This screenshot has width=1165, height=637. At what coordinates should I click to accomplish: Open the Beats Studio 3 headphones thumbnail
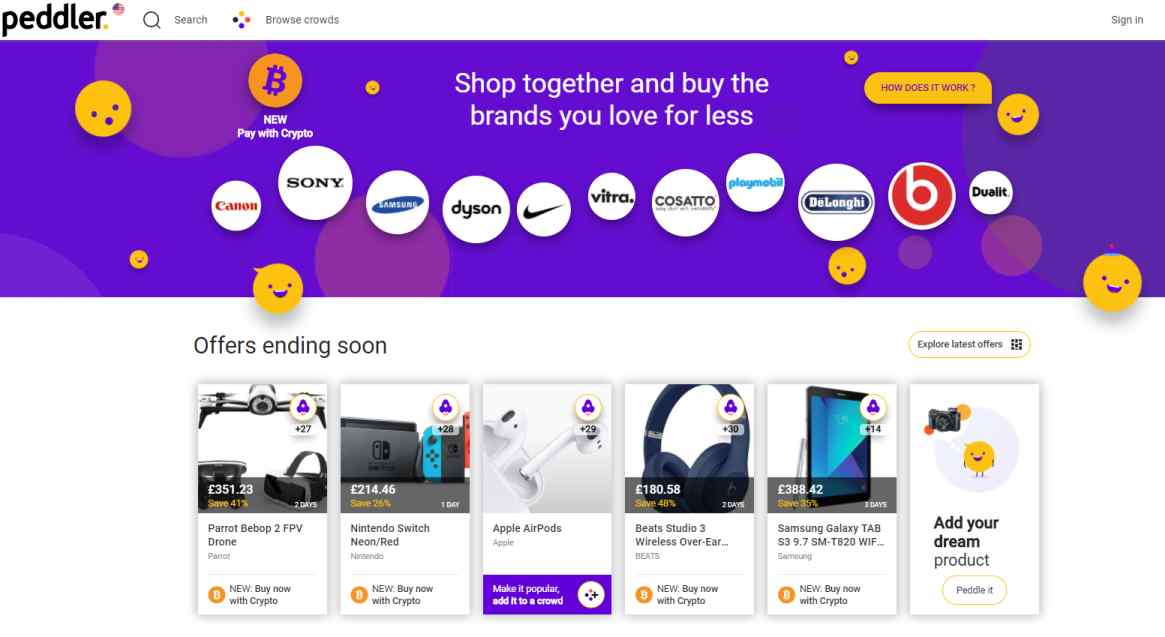point(689,448)
